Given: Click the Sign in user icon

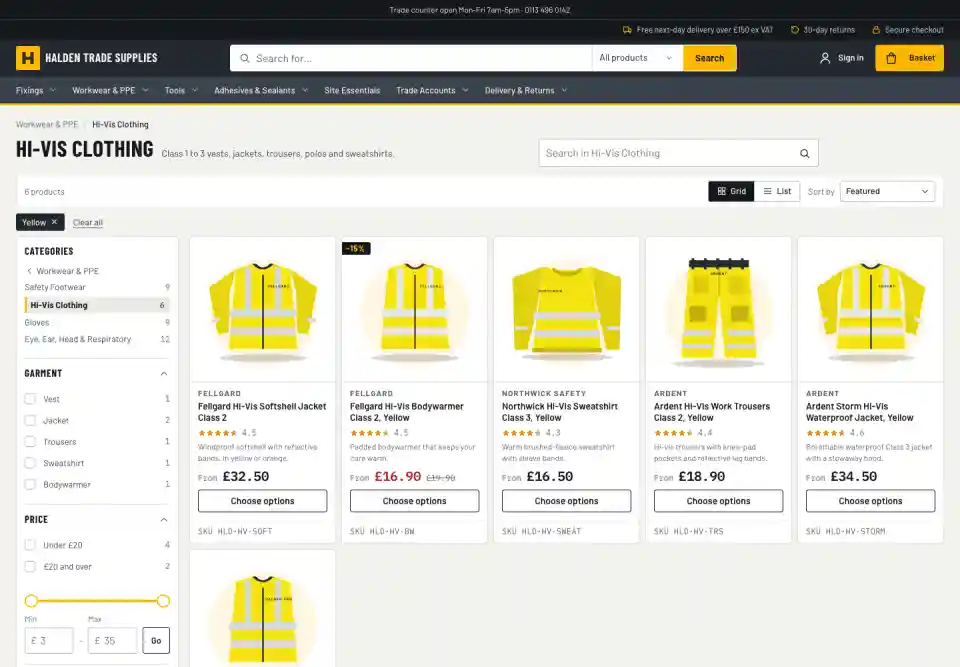Looking at the screenshot, I should point(825,58).
